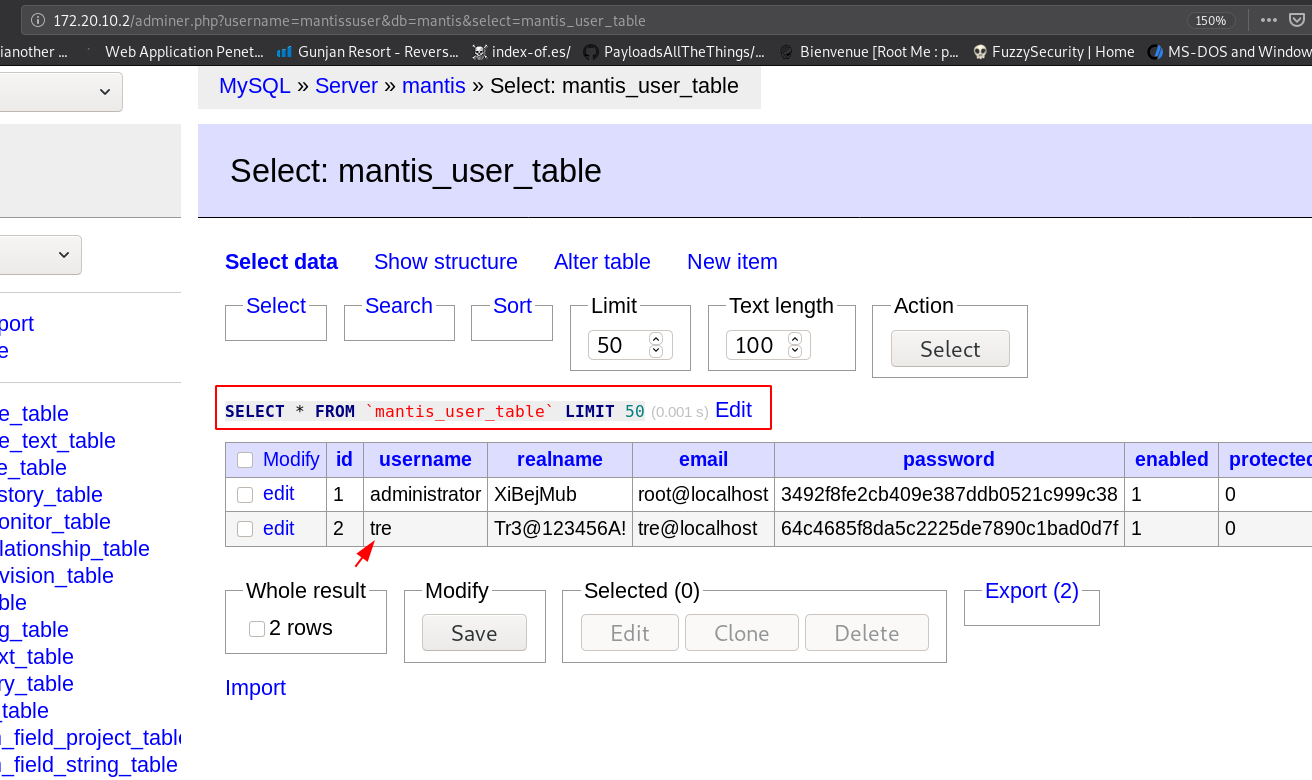Open Gunjan Resort bookmark icon

[284, 52]
